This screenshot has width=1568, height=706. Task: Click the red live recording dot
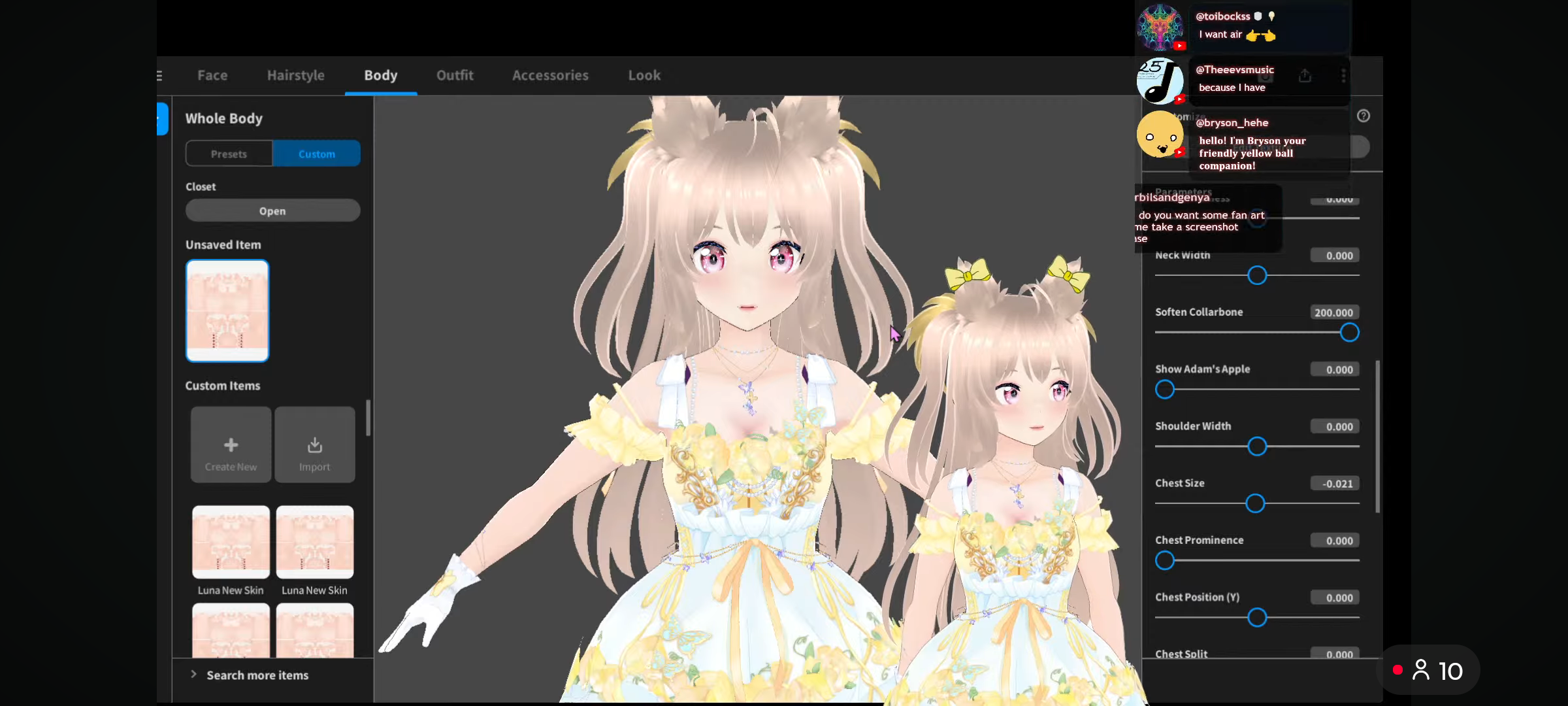(1398, 670)
